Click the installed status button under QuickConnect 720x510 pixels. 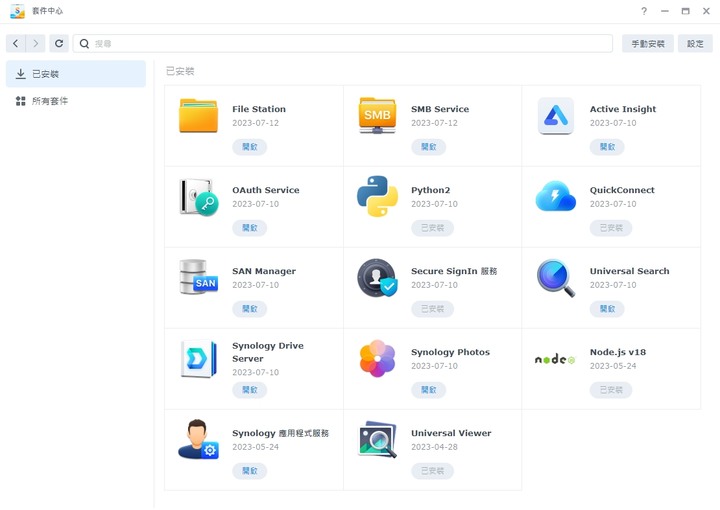click(611, 228)
